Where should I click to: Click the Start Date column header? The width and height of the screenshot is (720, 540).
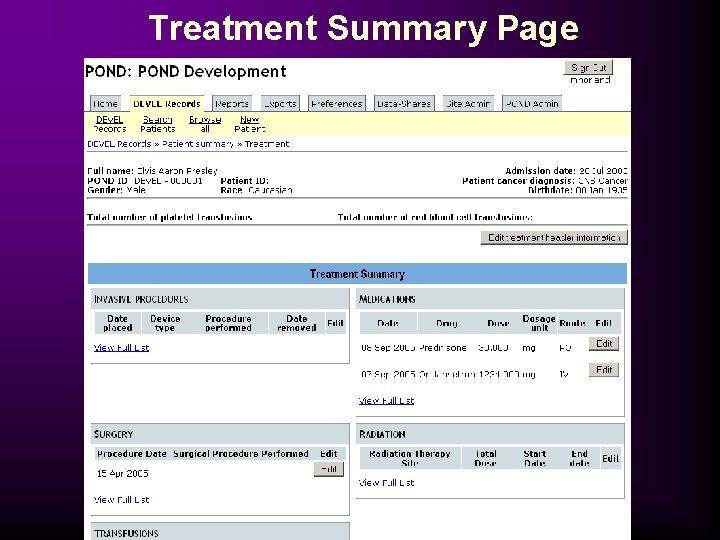pos(534,458)
